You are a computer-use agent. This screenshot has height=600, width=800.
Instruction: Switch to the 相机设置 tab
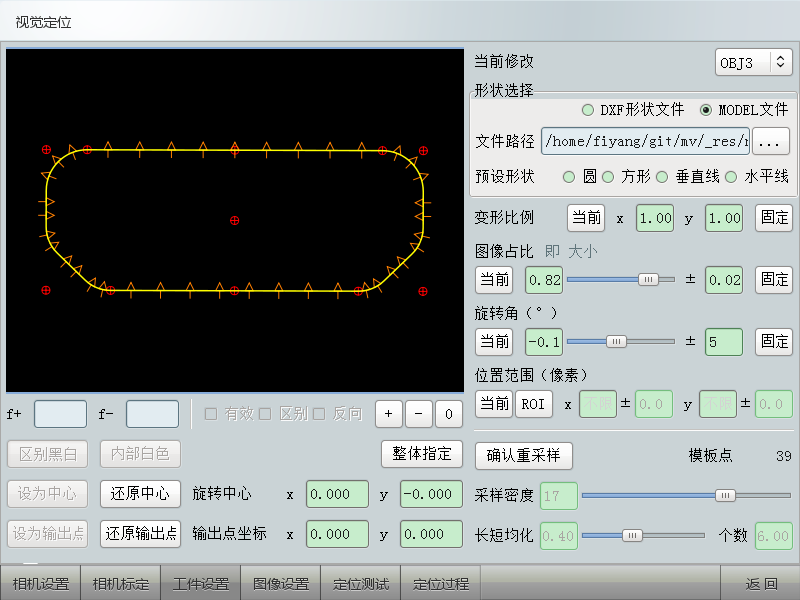click(x=40, y=583)
